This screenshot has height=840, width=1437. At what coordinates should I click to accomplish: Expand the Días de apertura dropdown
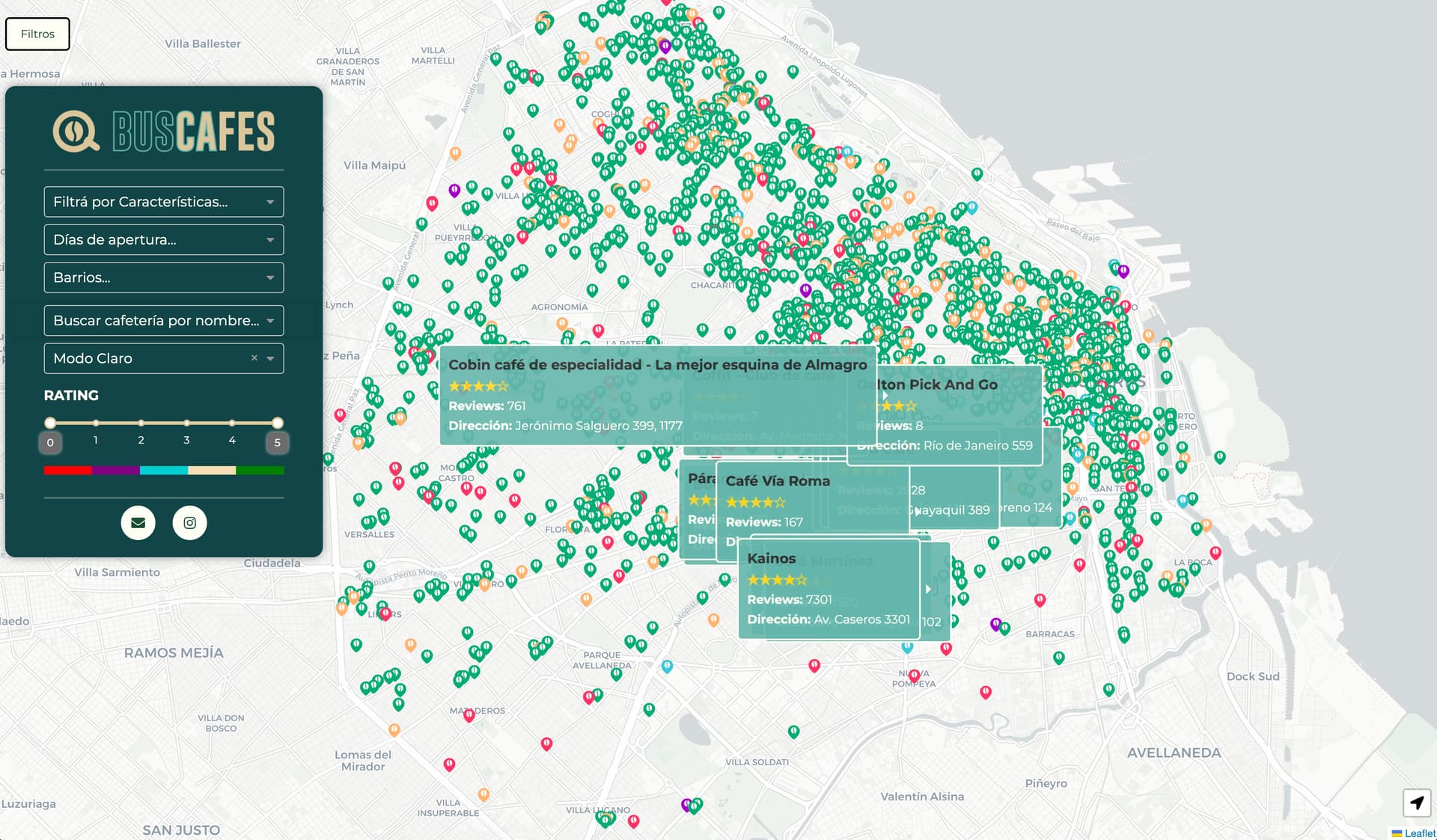coord(164,240)
